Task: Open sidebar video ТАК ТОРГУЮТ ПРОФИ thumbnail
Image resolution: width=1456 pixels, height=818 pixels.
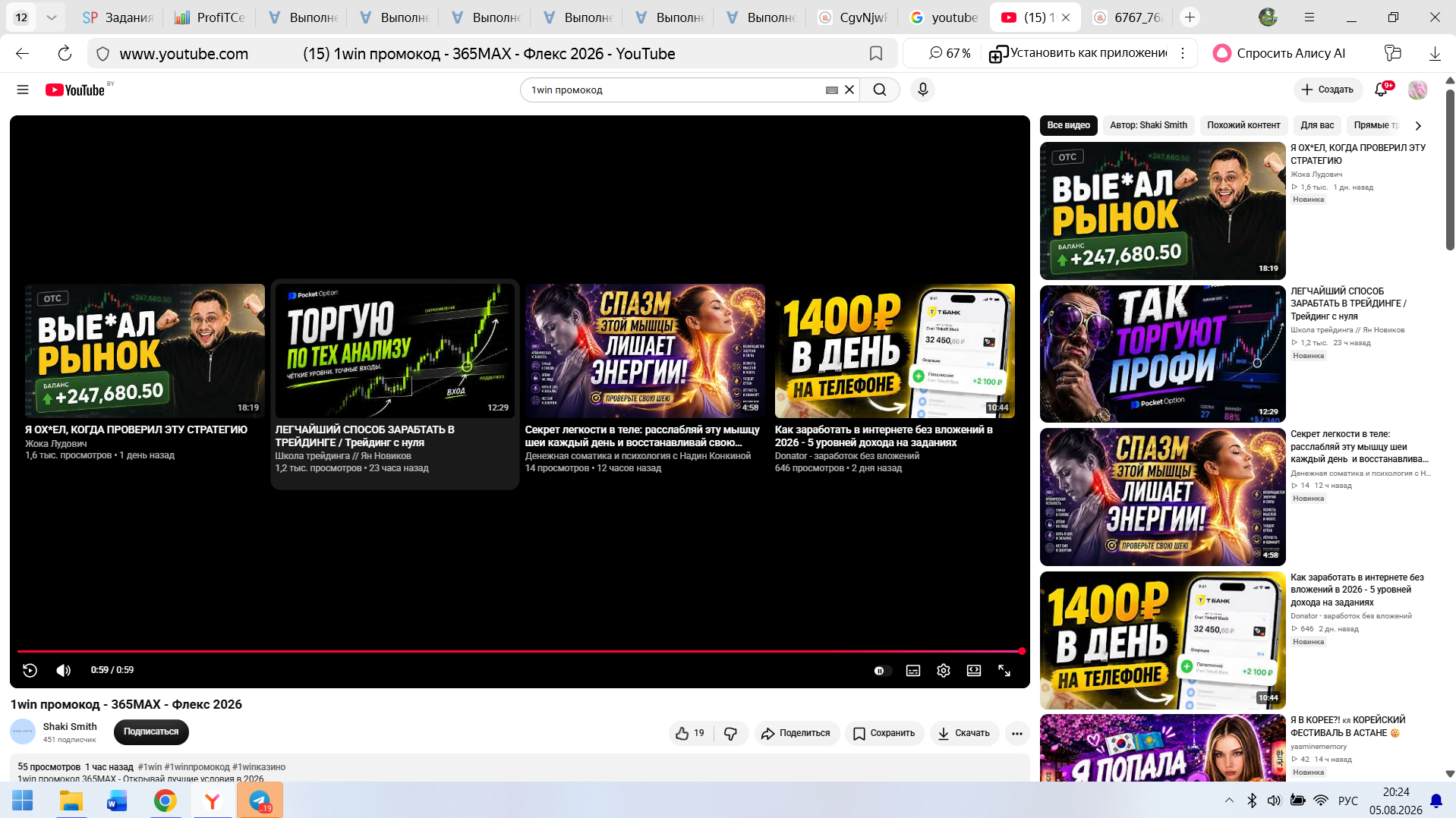Action: coord(1162,354)
